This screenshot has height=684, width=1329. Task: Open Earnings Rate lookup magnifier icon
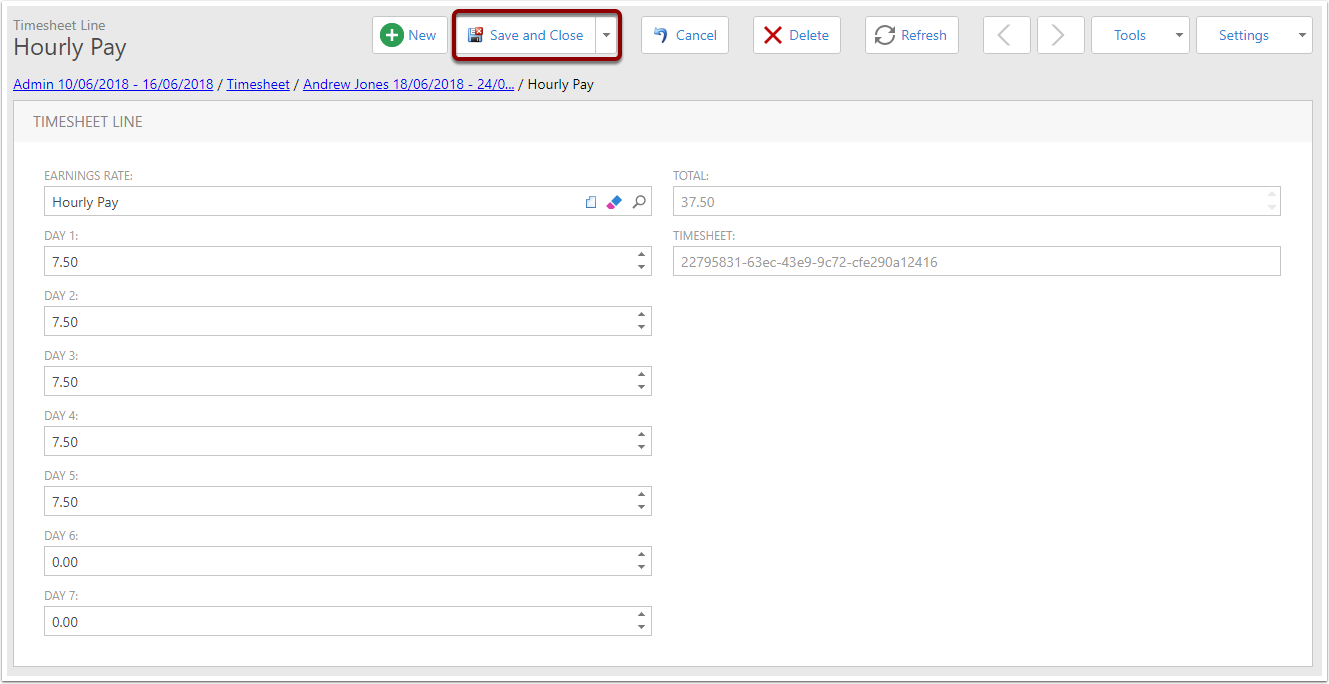(x=639, y=202)
